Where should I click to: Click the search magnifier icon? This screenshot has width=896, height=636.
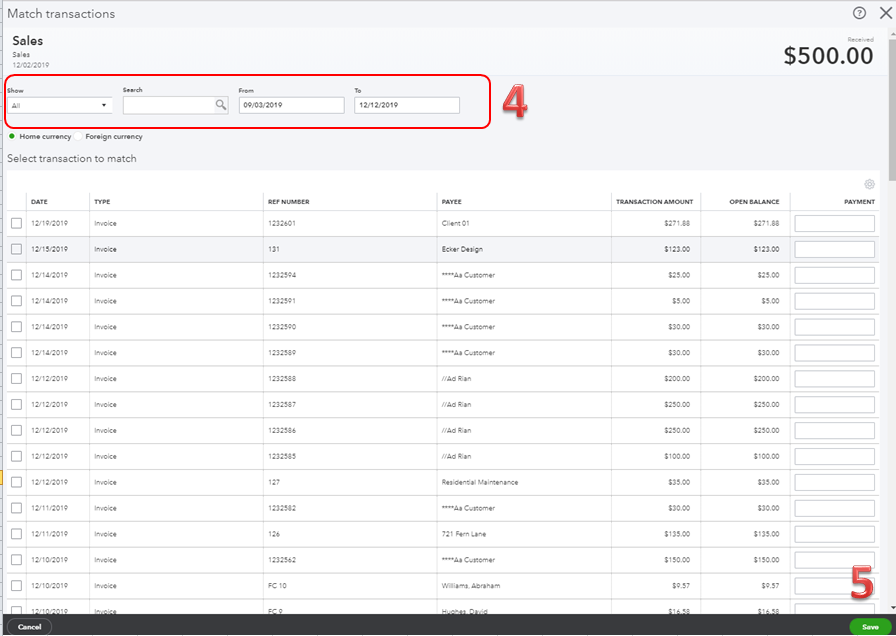click(x=221, y=105)
